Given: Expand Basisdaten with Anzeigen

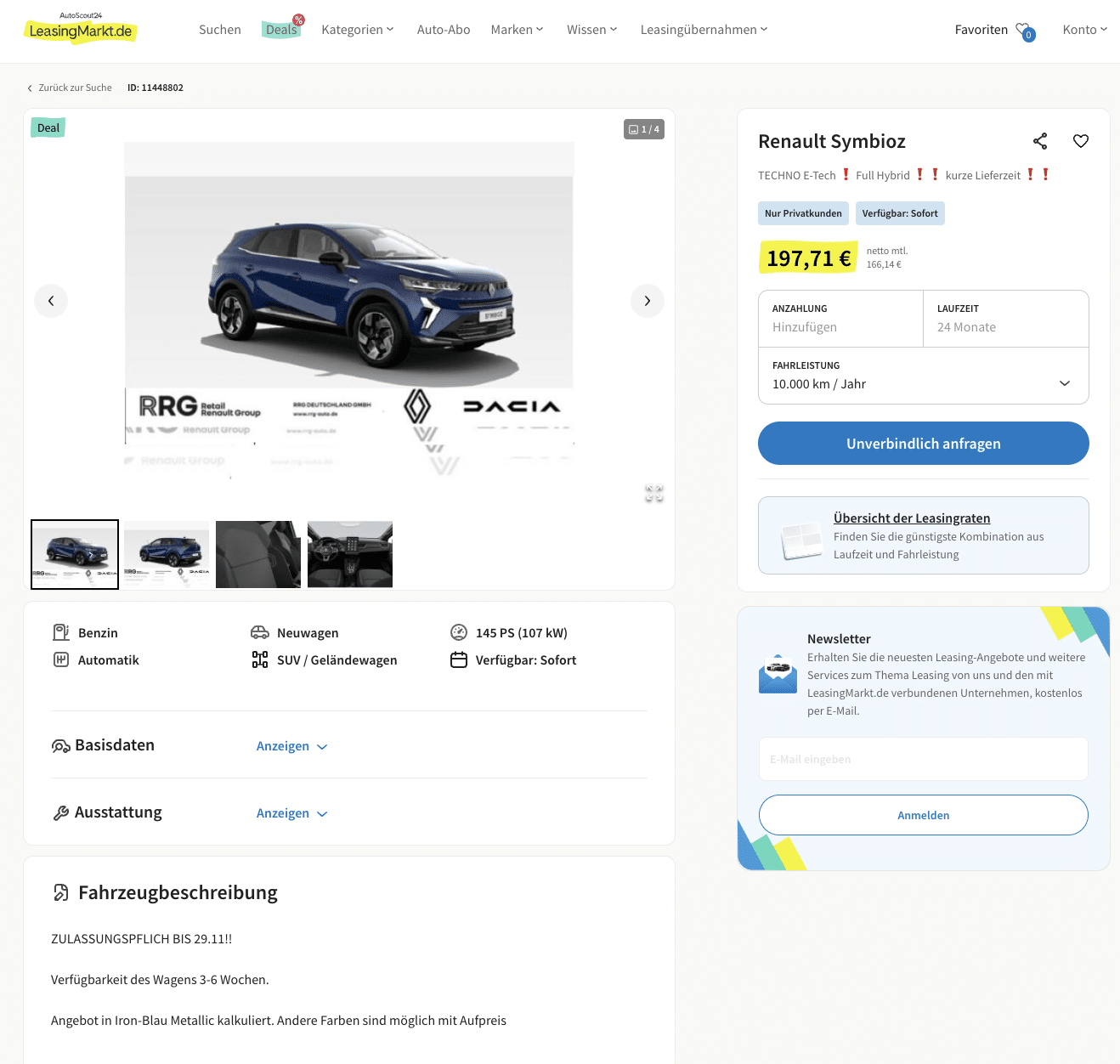Looking at the screenshot, I should (x=292, y=746).
